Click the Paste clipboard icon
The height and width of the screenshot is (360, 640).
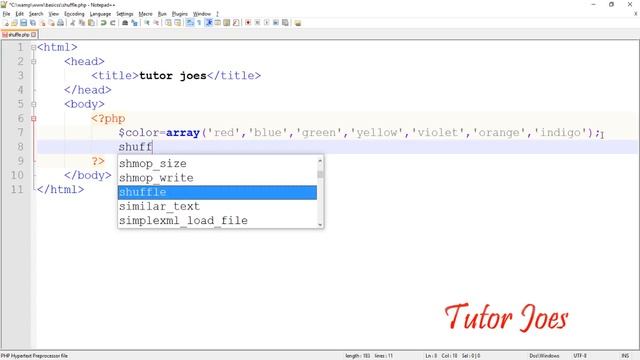click(x=91, y=23)
